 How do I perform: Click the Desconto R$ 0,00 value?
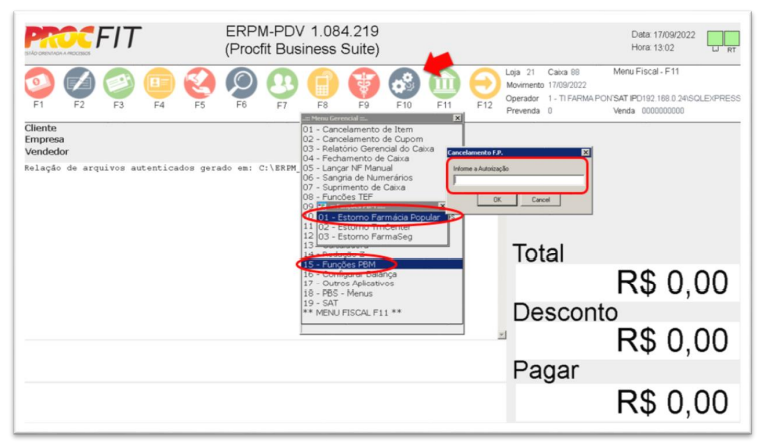pos(672,340)
